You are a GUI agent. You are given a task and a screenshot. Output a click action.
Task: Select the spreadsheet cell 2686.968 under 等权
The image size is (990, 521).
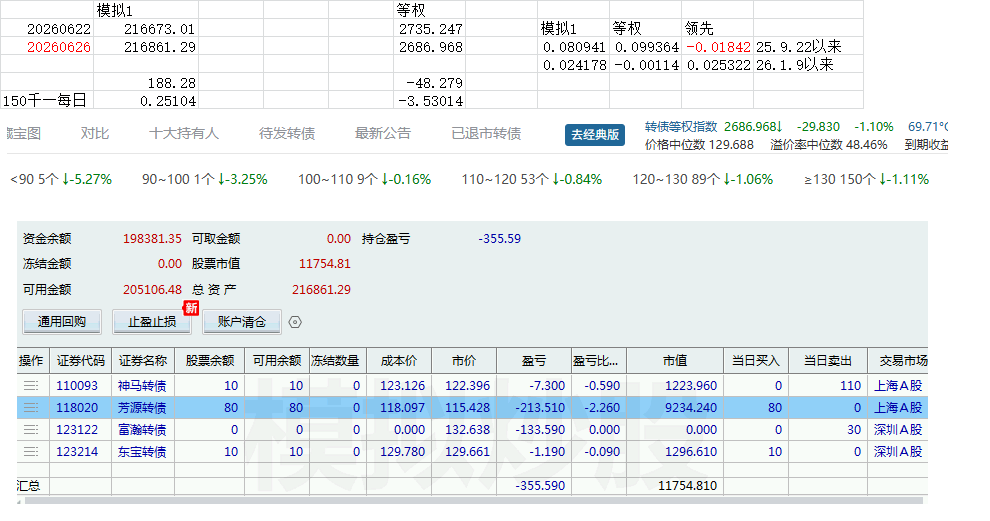429,47
